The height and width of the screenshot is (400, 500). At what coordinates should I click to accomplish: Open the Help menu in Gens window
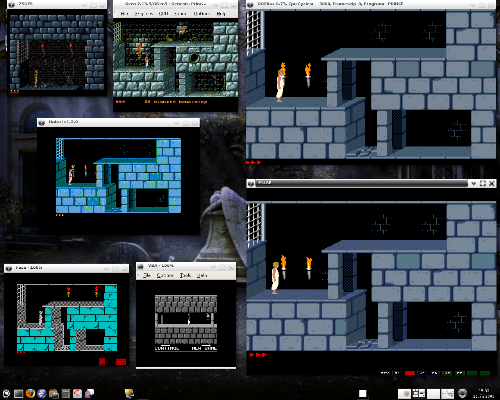[221, 14]
